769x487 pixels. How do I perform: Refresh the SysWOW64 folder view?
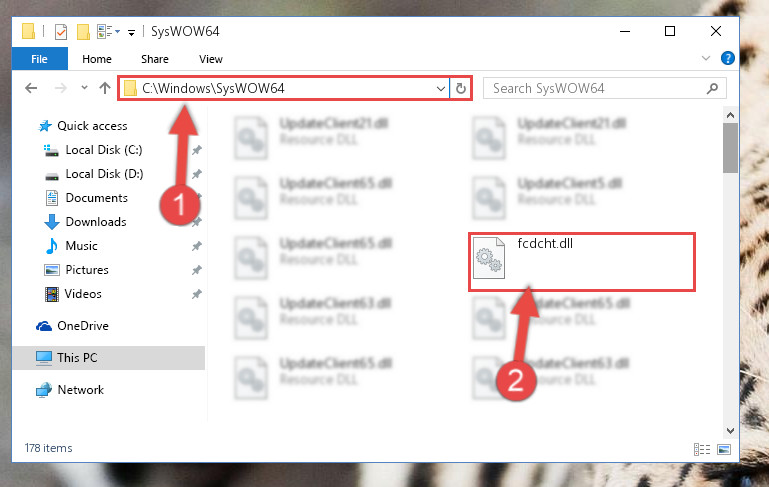461,88
